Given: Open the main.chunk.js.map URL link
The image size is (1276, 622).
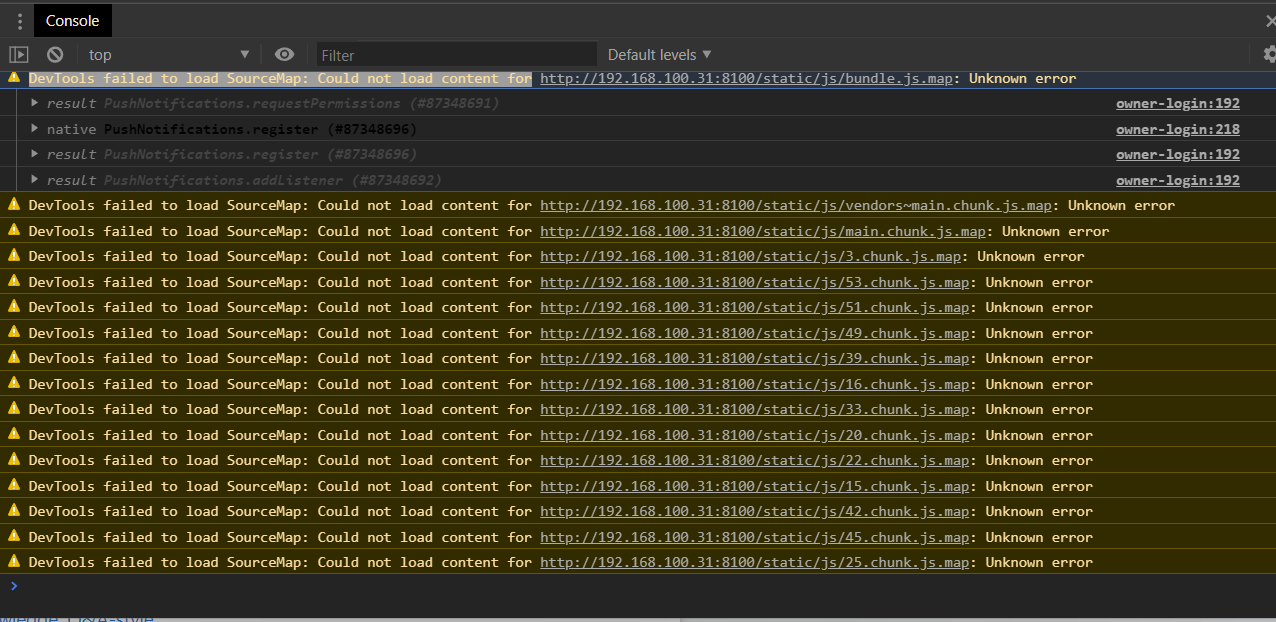Looking at the screenshot, I should click(763, 231).
